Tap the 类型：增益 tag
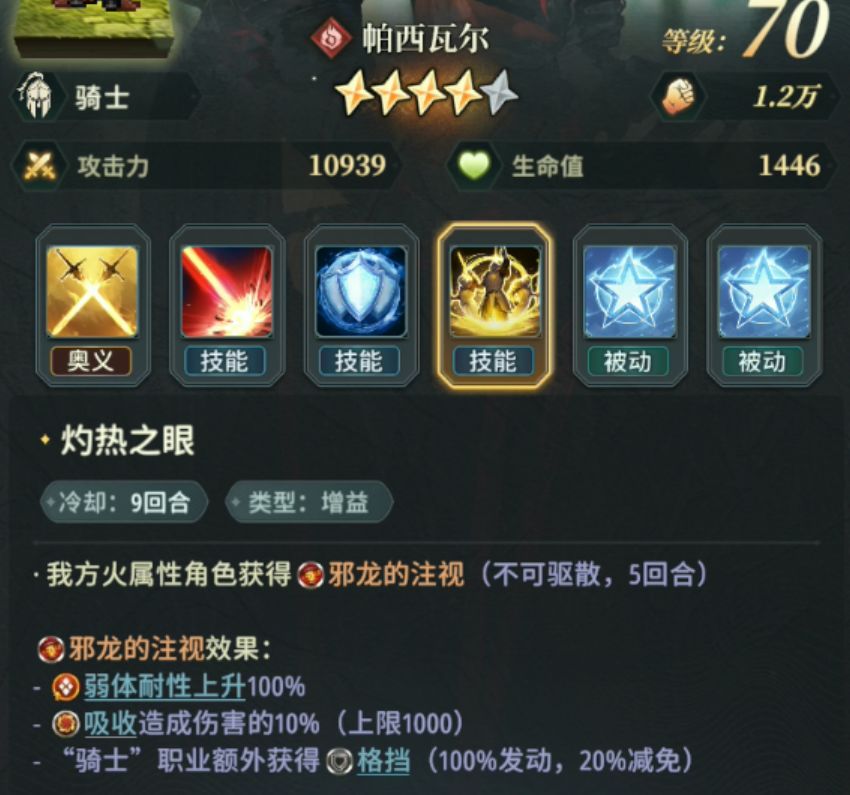Screen dimensions: 850x795 tap(309, 502)
